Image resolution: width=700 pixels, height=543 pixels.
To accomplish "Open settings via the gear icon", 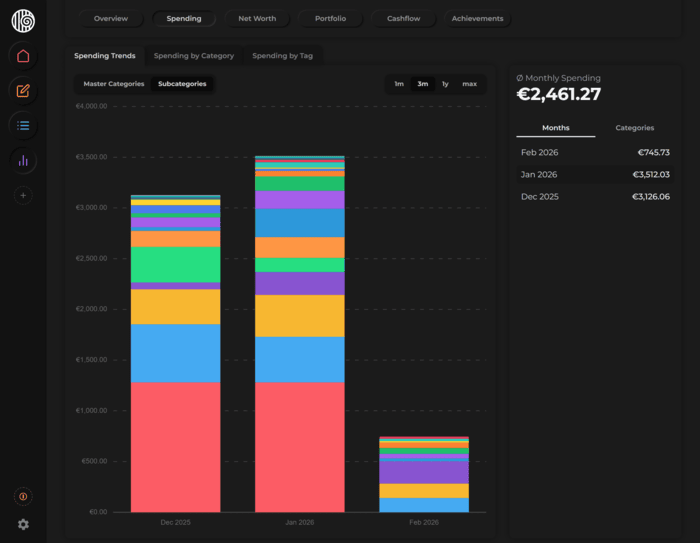I will 23,524.
